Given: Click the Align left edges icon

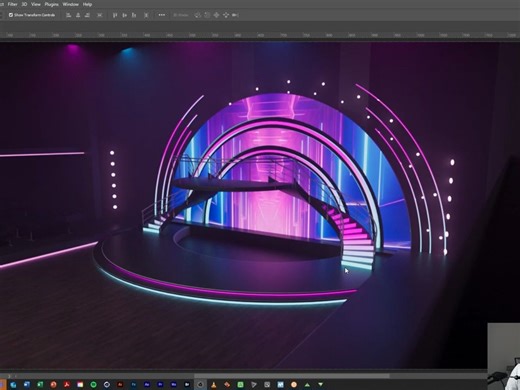Looking at the screenshot, I should (69, 15).
